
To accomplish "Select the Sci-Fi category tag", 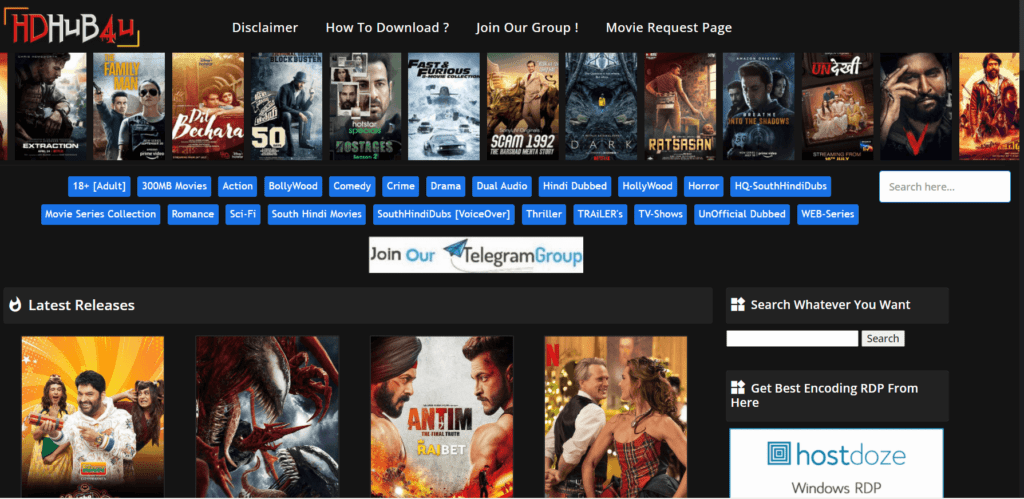I will (242, 214).
